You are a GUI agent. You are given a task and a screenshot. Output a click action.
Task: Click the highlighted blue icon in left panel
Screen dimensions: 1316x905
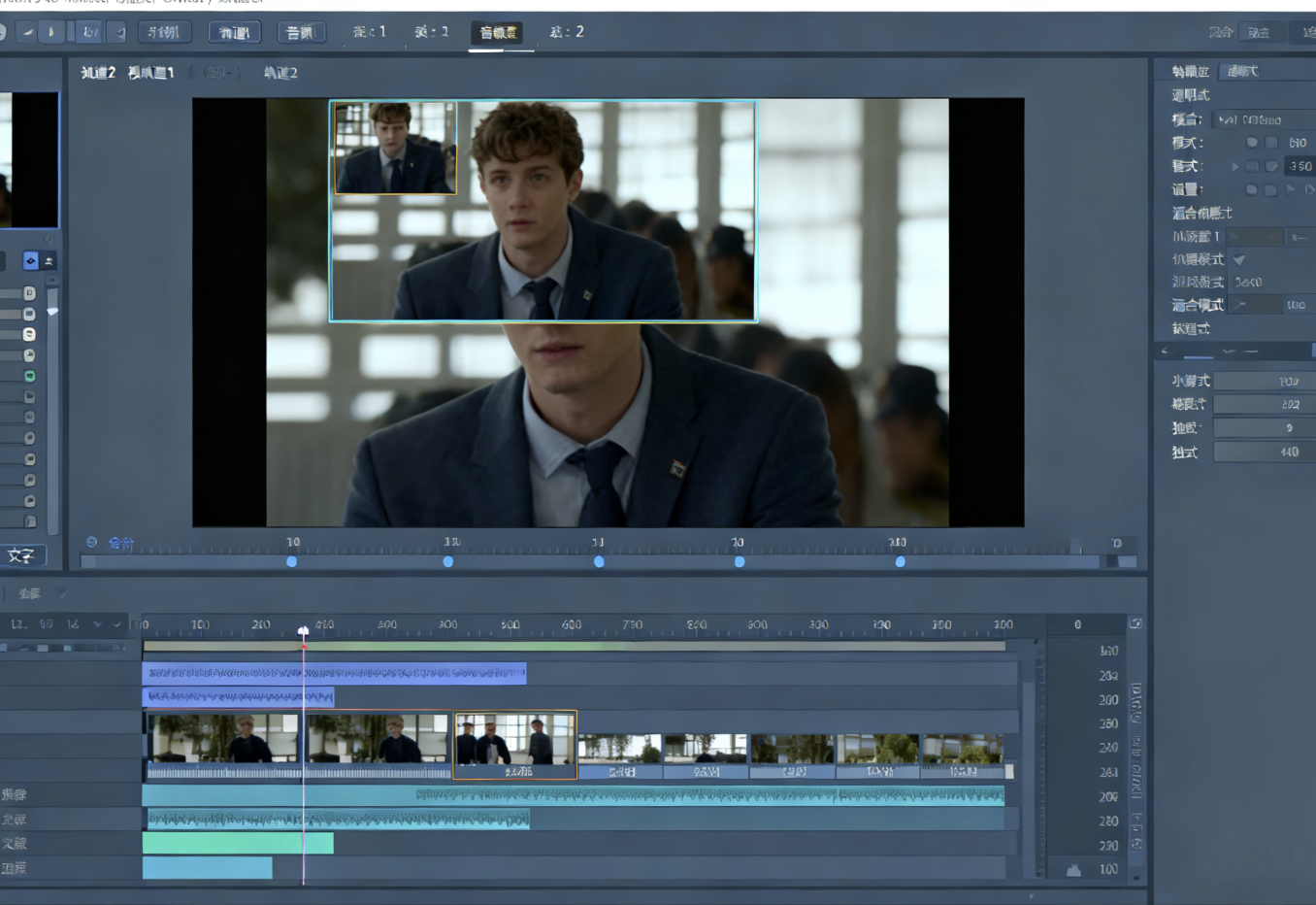[x=31, y=260]
